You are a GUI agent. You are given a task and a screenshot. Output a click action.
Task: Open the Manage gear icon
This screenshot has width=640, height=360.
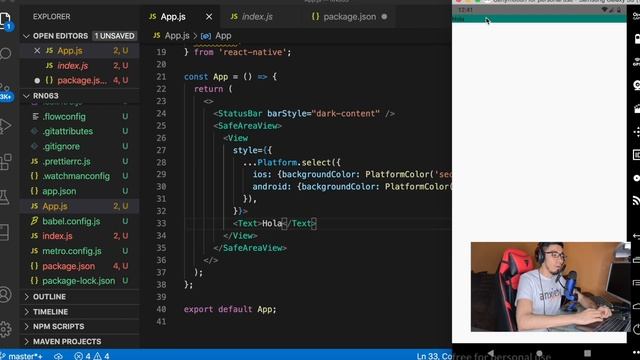click(5, 329)
